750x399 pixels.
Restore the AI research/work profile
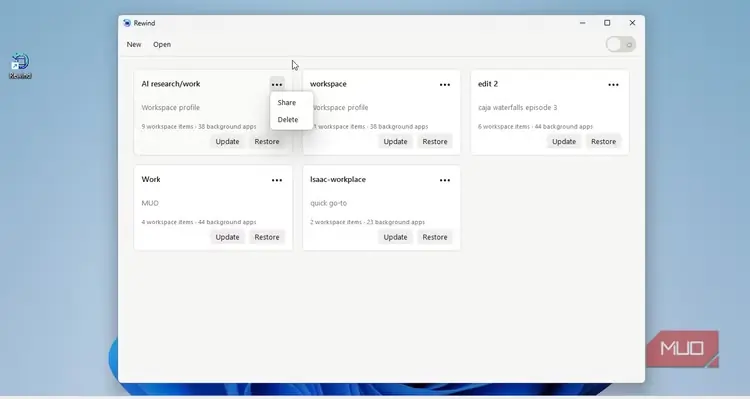(267, 142)
